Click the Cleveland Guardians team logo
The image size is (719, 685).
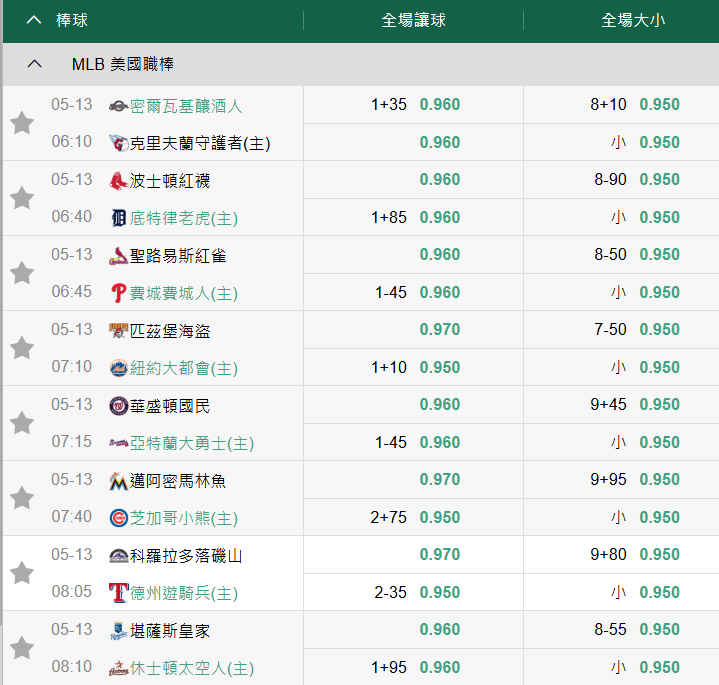(118, 143)
